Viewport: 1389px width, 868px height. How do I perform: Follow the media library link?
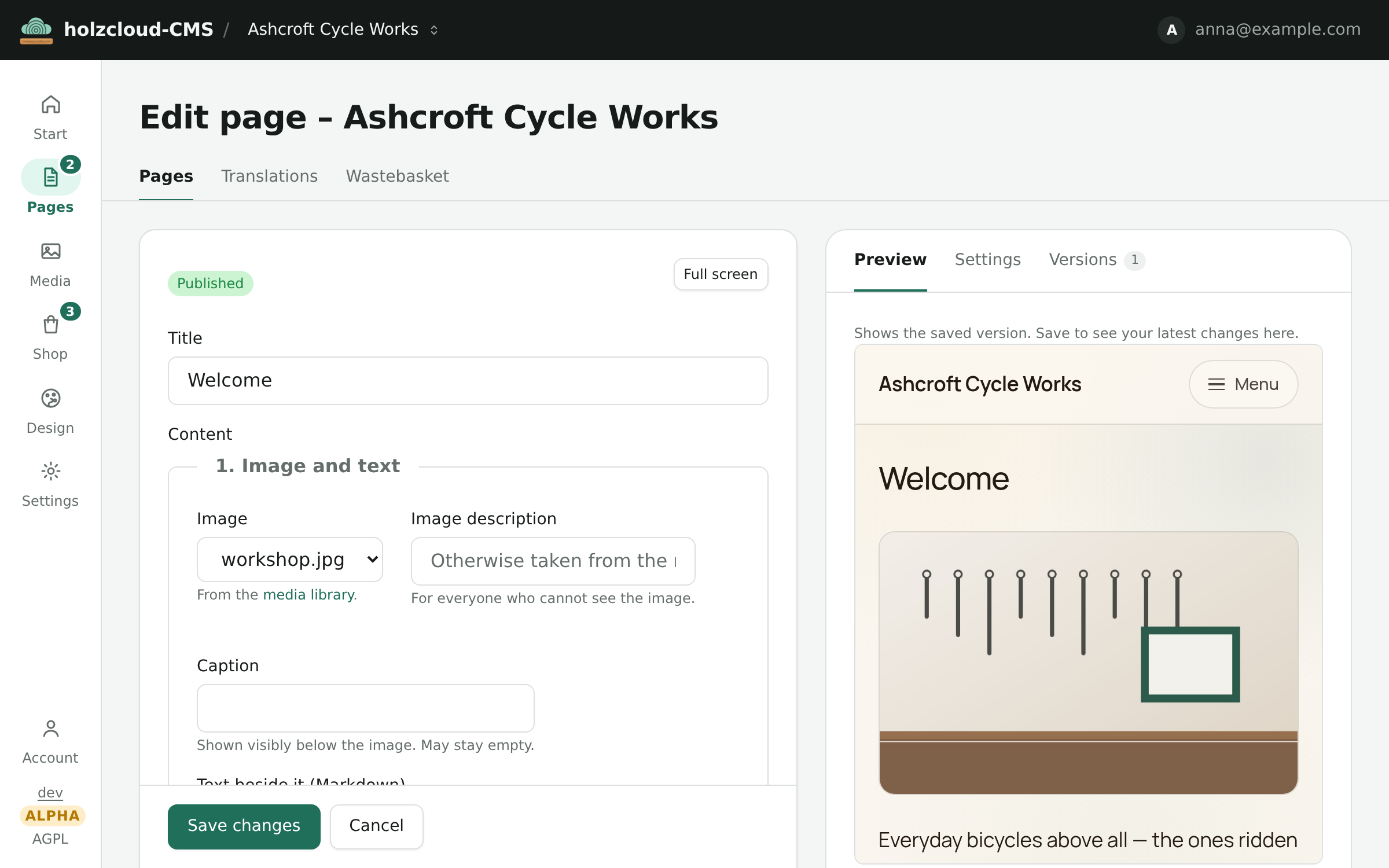(310, 595)
